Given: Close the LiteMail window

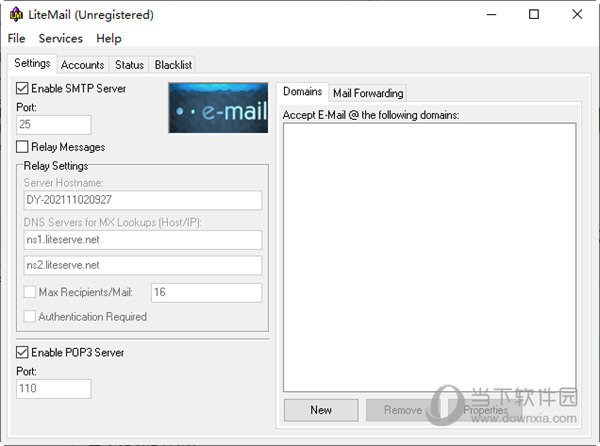Looking at the screenshot, I should (x=577, y=15).
